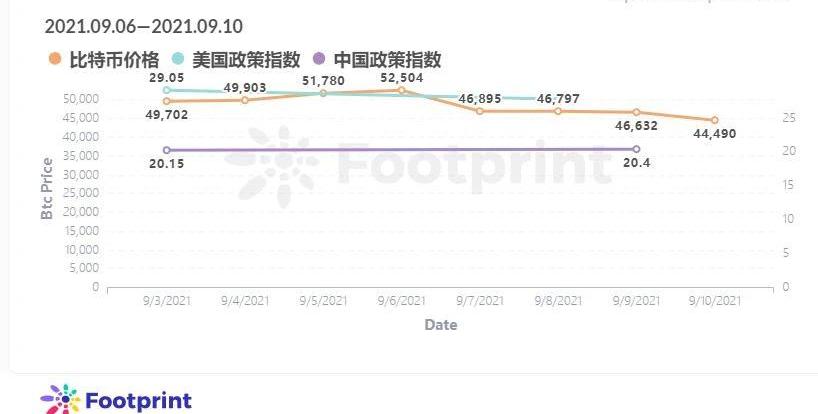The width and height of the screenshot is (818, 414).
Task: Click the Footprint logo icon at bottom
Action: [x=61, y=400]
